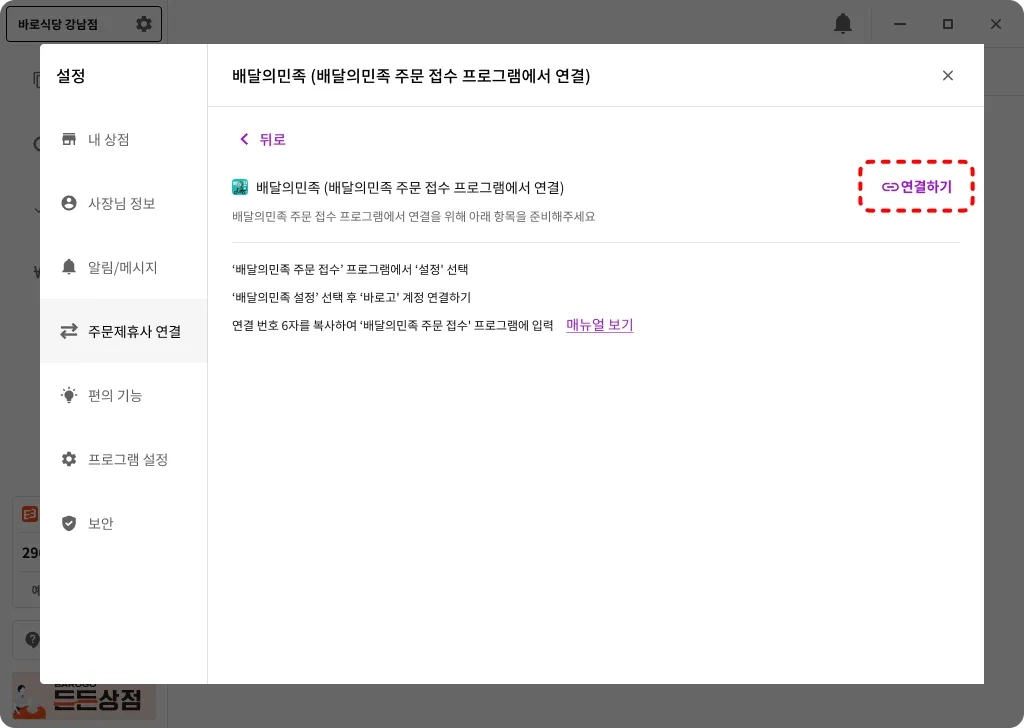Screen dimensions: 1024x728
Task: Open the 사장님 정보 settings menu
Action: pyautogui.click(x=123, y=203)
